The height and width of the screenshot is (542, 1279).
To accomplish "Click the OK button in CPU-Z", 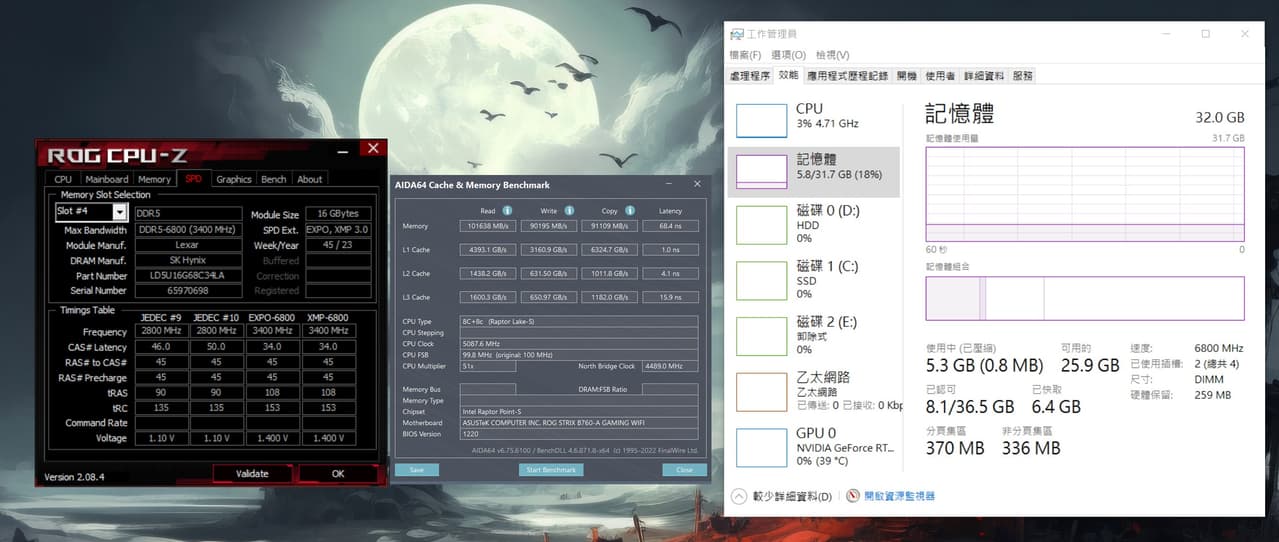I will 338,473.
